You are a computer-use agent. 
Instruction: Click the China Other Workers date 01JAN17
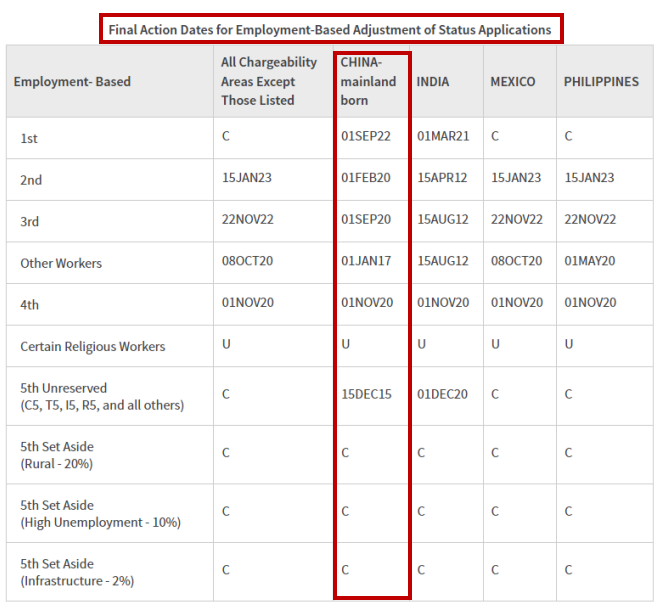pos(366,260)
